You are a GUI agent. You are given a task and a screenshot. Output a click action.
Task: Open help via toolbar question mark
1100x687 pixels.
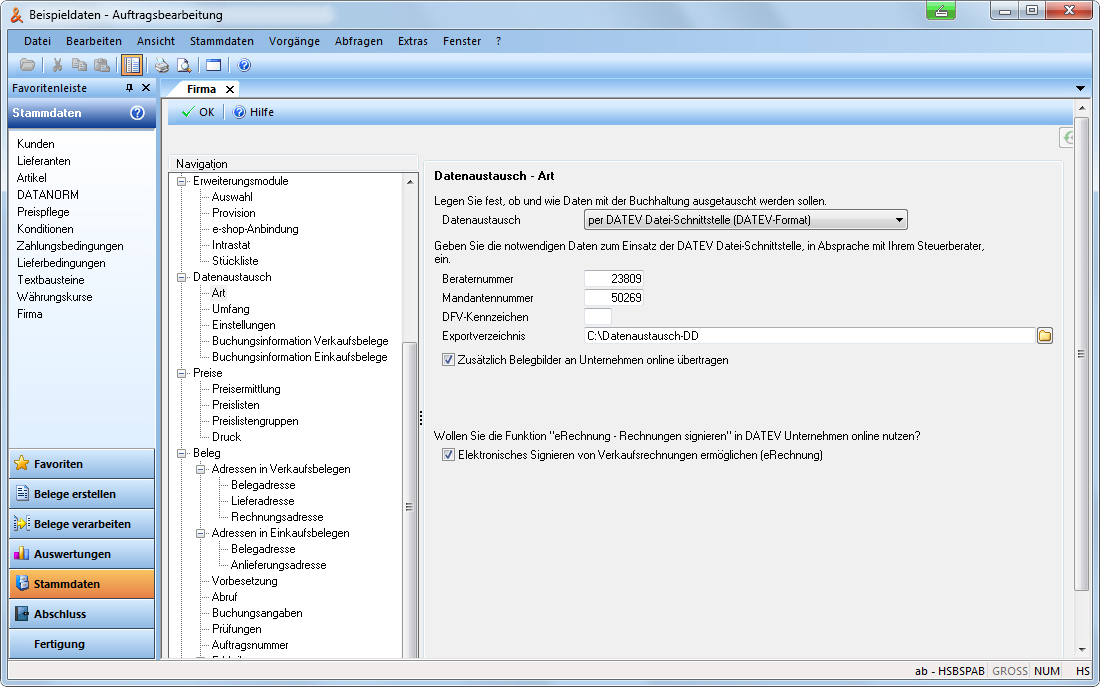coord(244,65)
